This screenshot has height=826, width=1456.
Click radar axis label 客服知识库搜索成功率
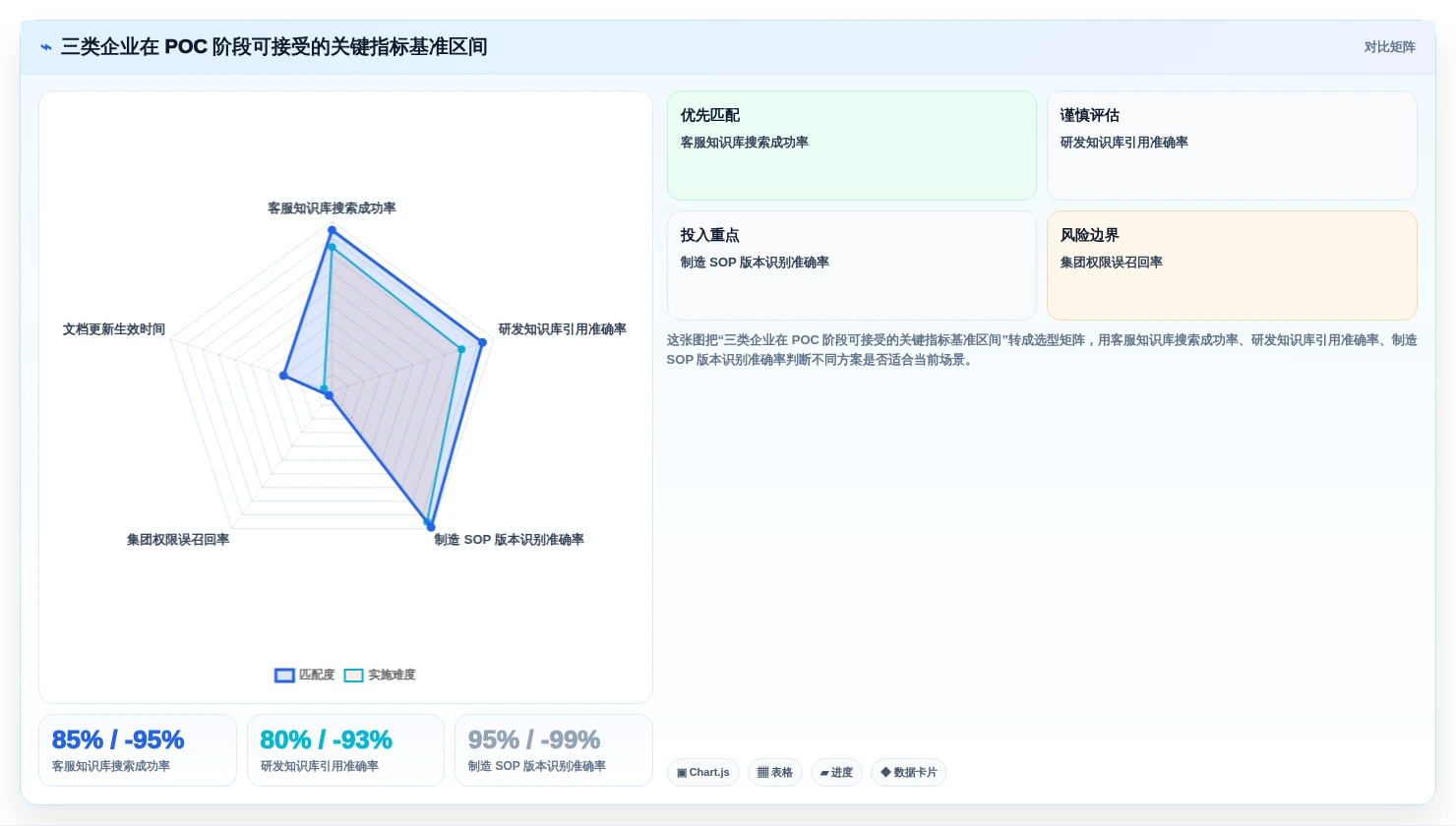[x=332, y=208]
